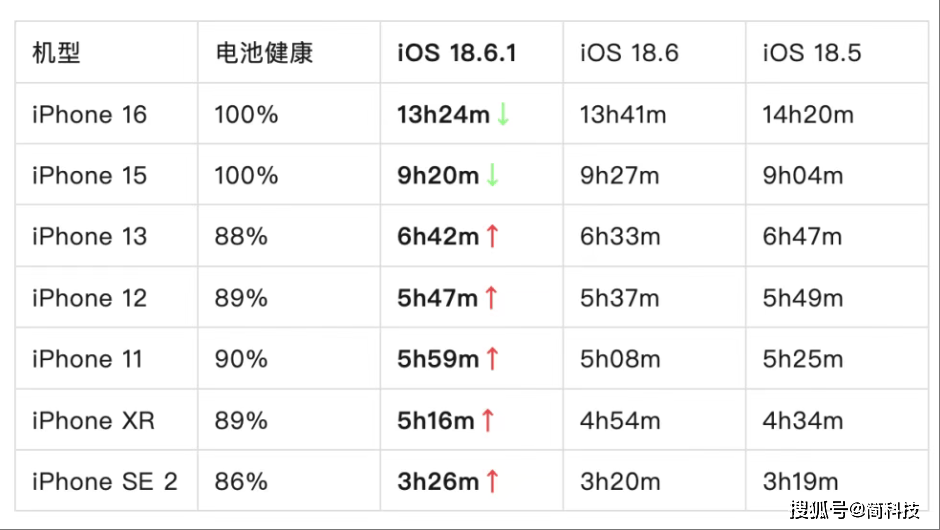Click the iOS 18.6.1 column header
Screen dimensions: 940x530
pyautogui.click(x=457, y=53)
